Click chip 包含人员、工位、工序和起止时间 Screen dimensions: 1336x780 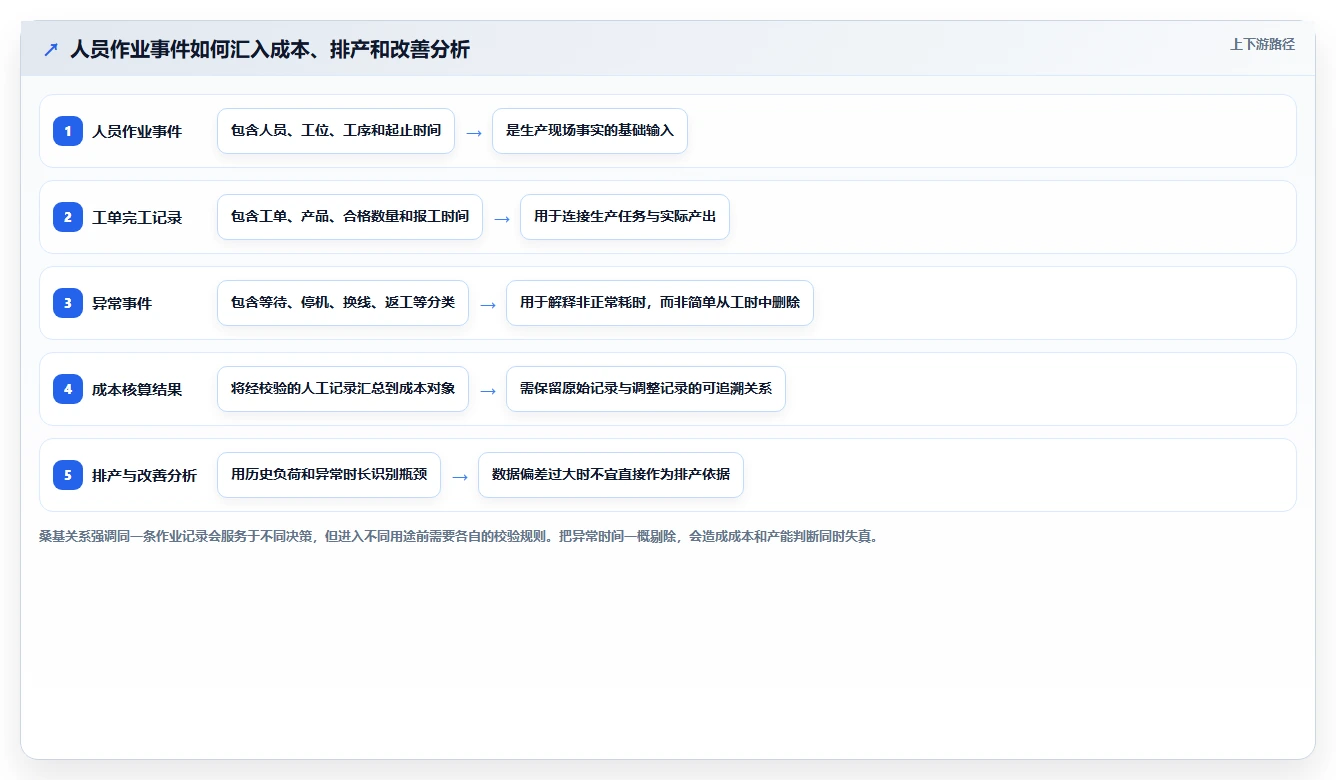[336, 131]
